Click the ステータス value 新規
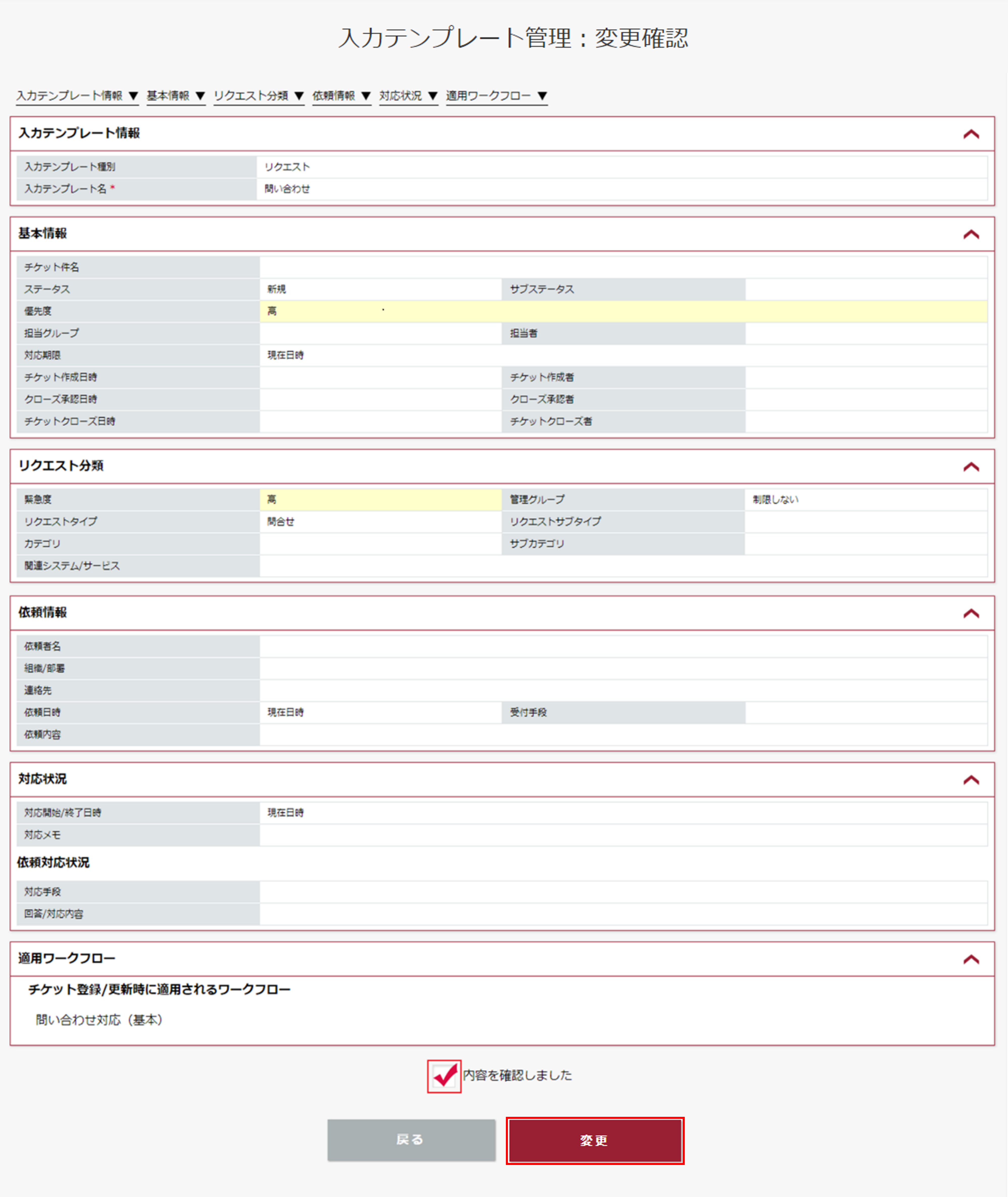 (277, 289)
